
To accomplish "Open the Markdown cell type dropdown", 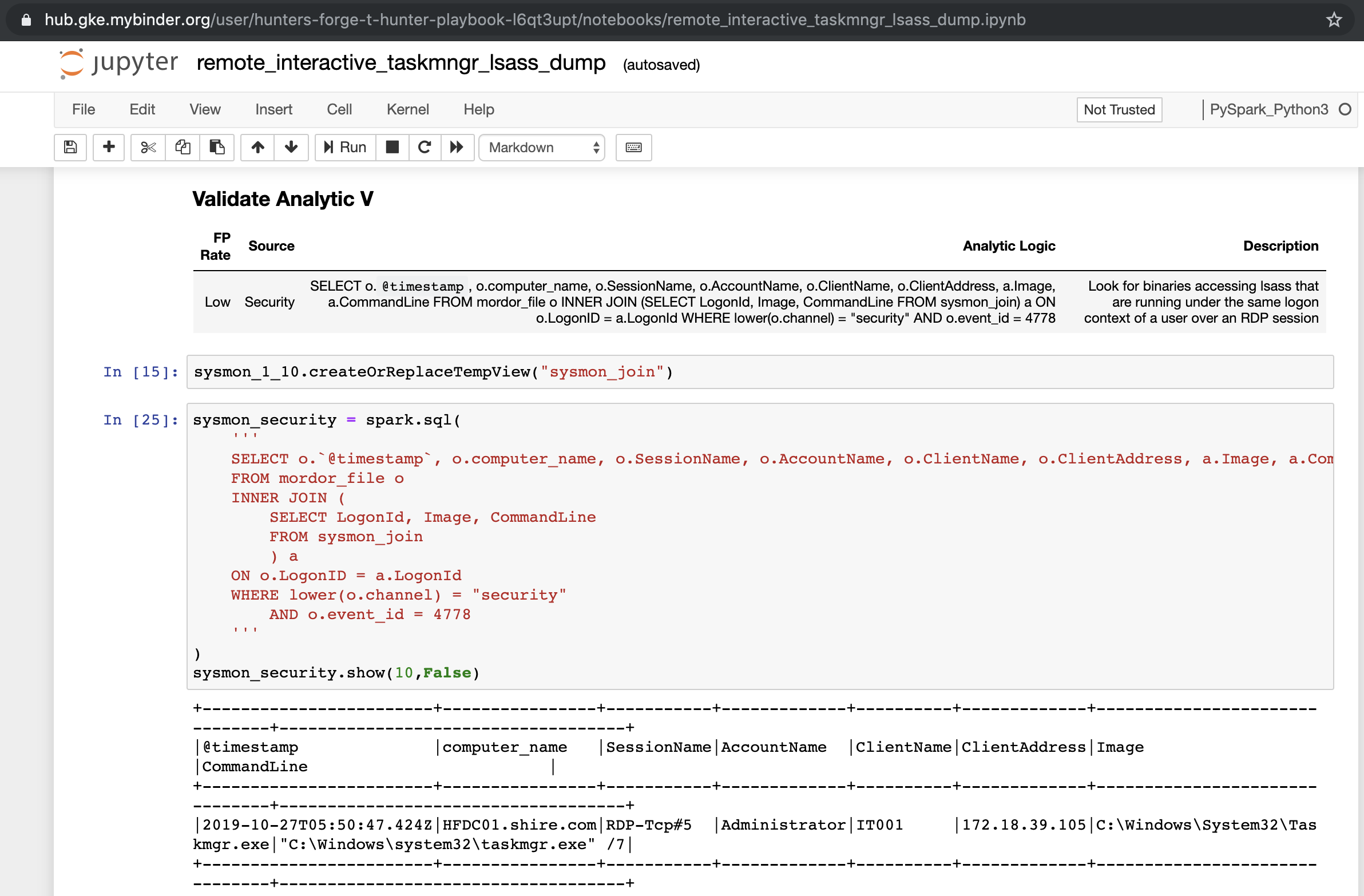I will click(x=541, y=147).
